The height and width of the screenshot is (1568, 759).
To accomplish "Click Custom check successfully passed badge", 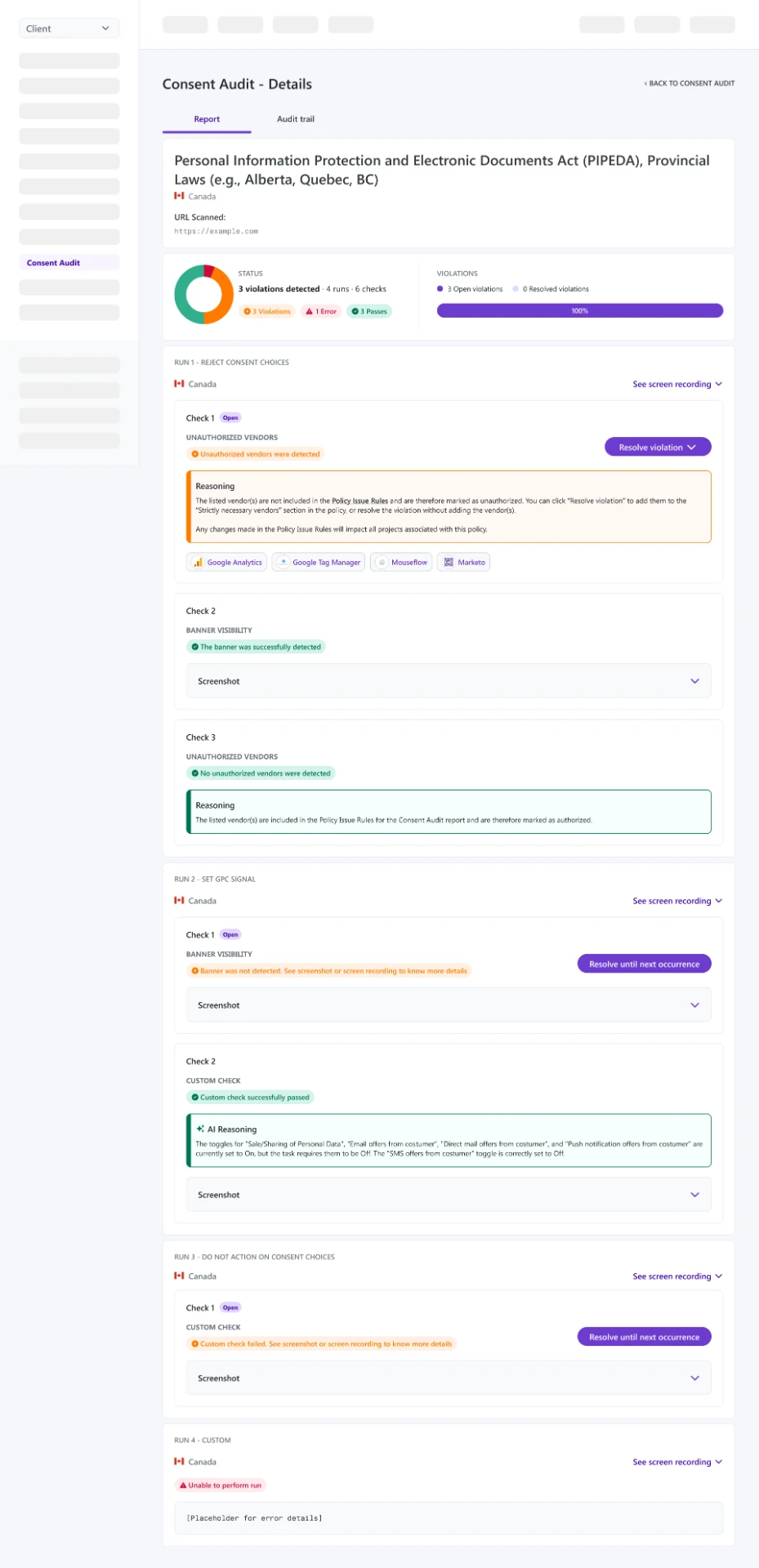I will [x=250, y=1098].
